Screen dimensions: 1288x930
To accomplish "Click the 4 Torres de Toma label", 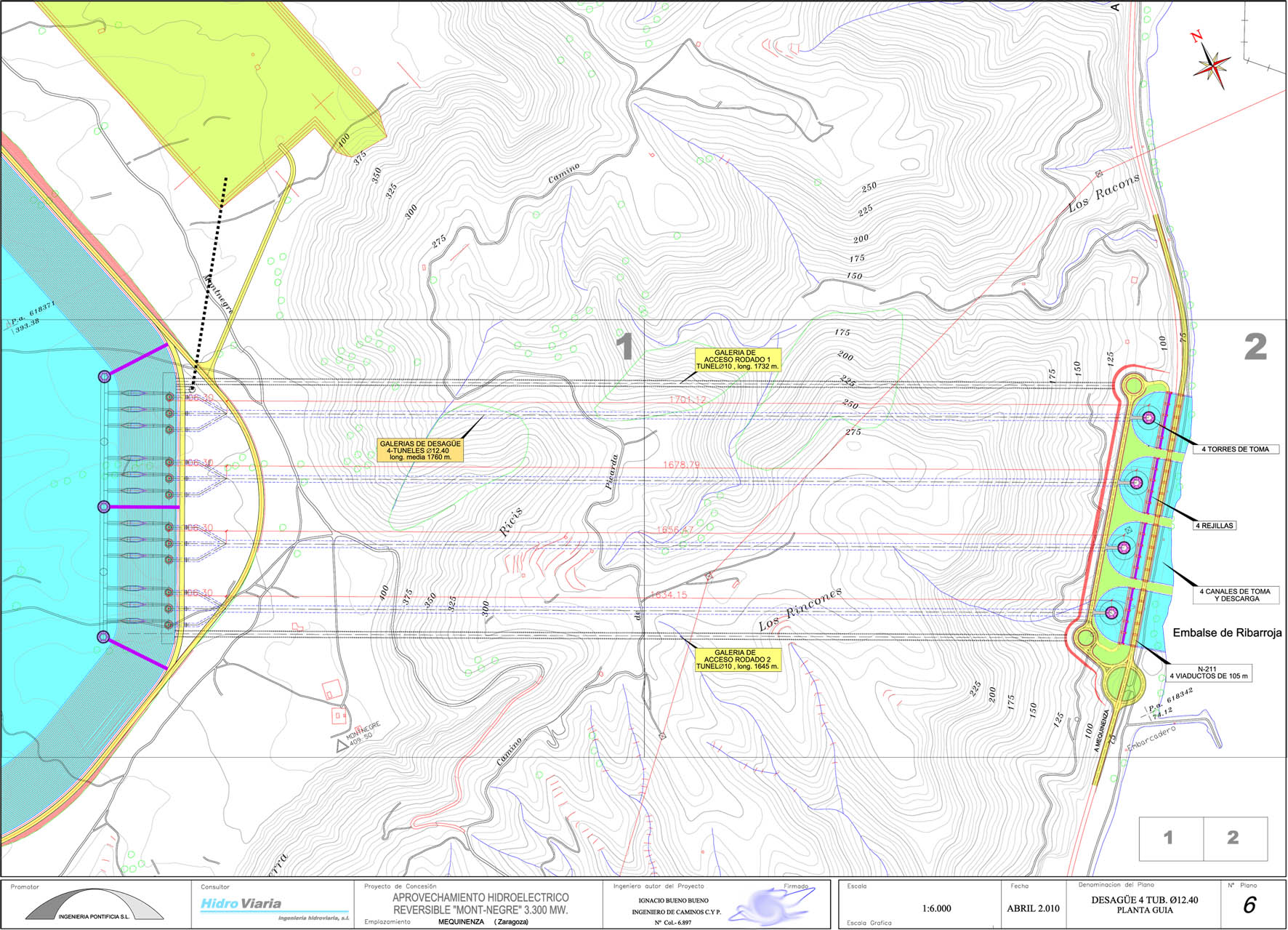I will 1234,449.
